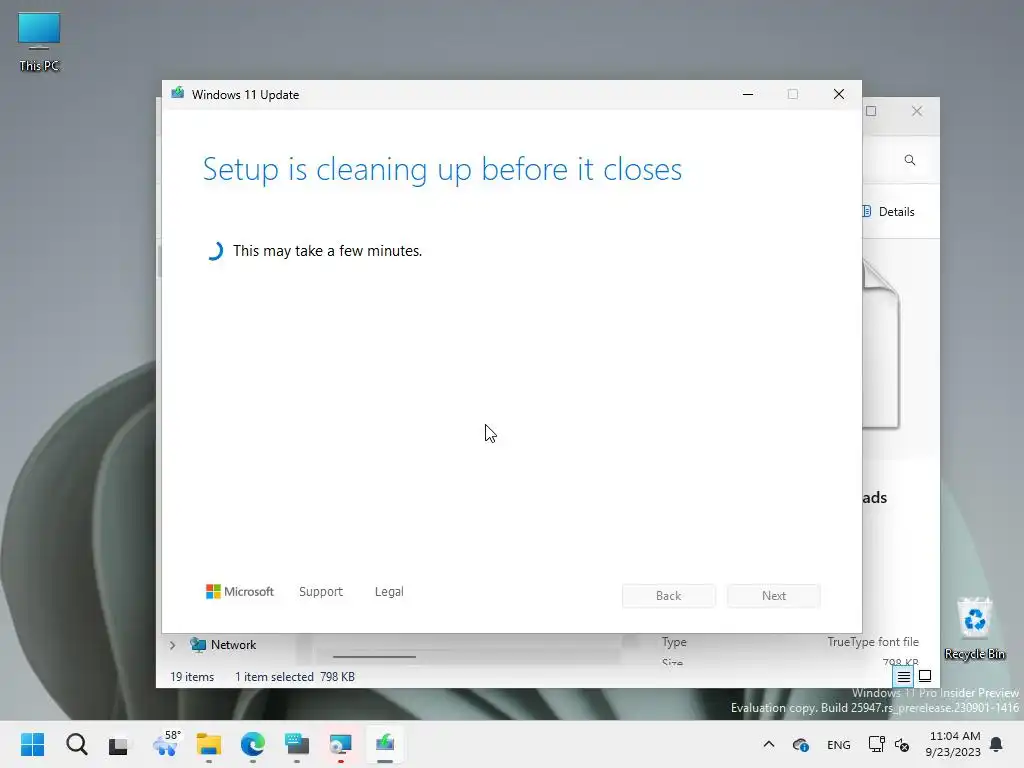Switch File Explorer to details list view
Screen dimensions: 1024x768
pos(903,677)
